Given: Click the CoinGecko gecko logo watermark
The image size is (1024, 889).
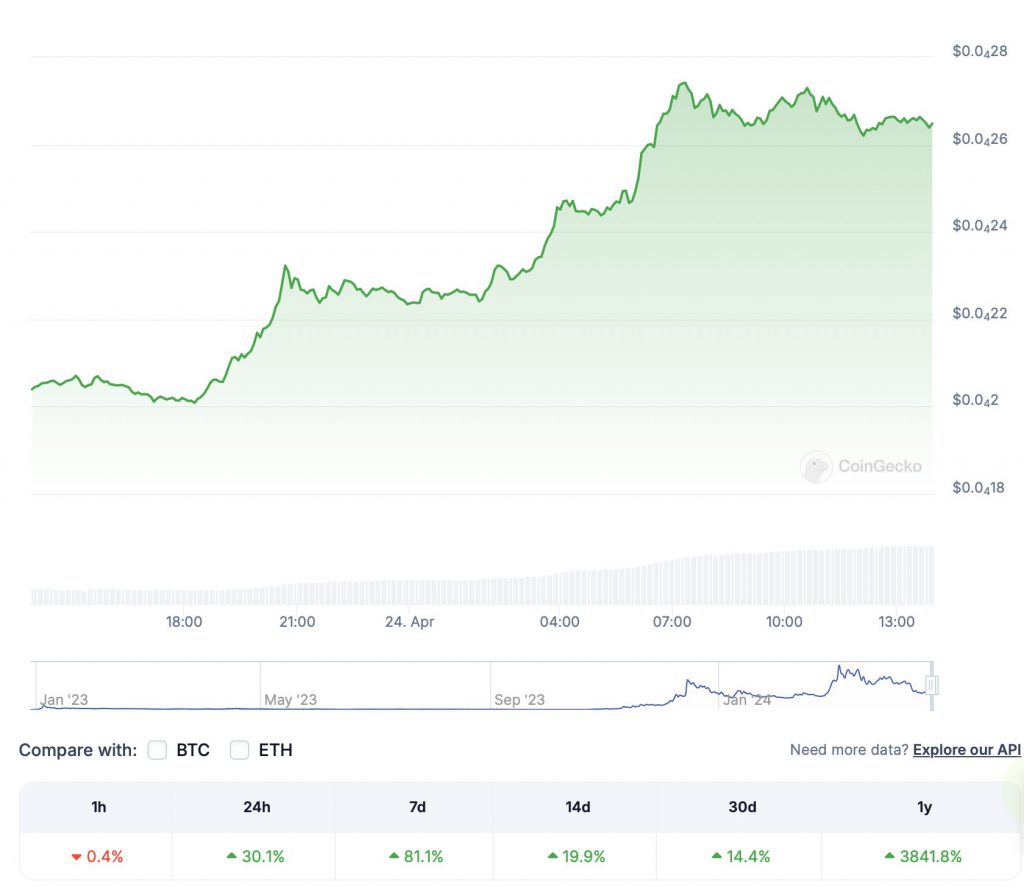Looking at the screenshot, I should tap(817, 465).
